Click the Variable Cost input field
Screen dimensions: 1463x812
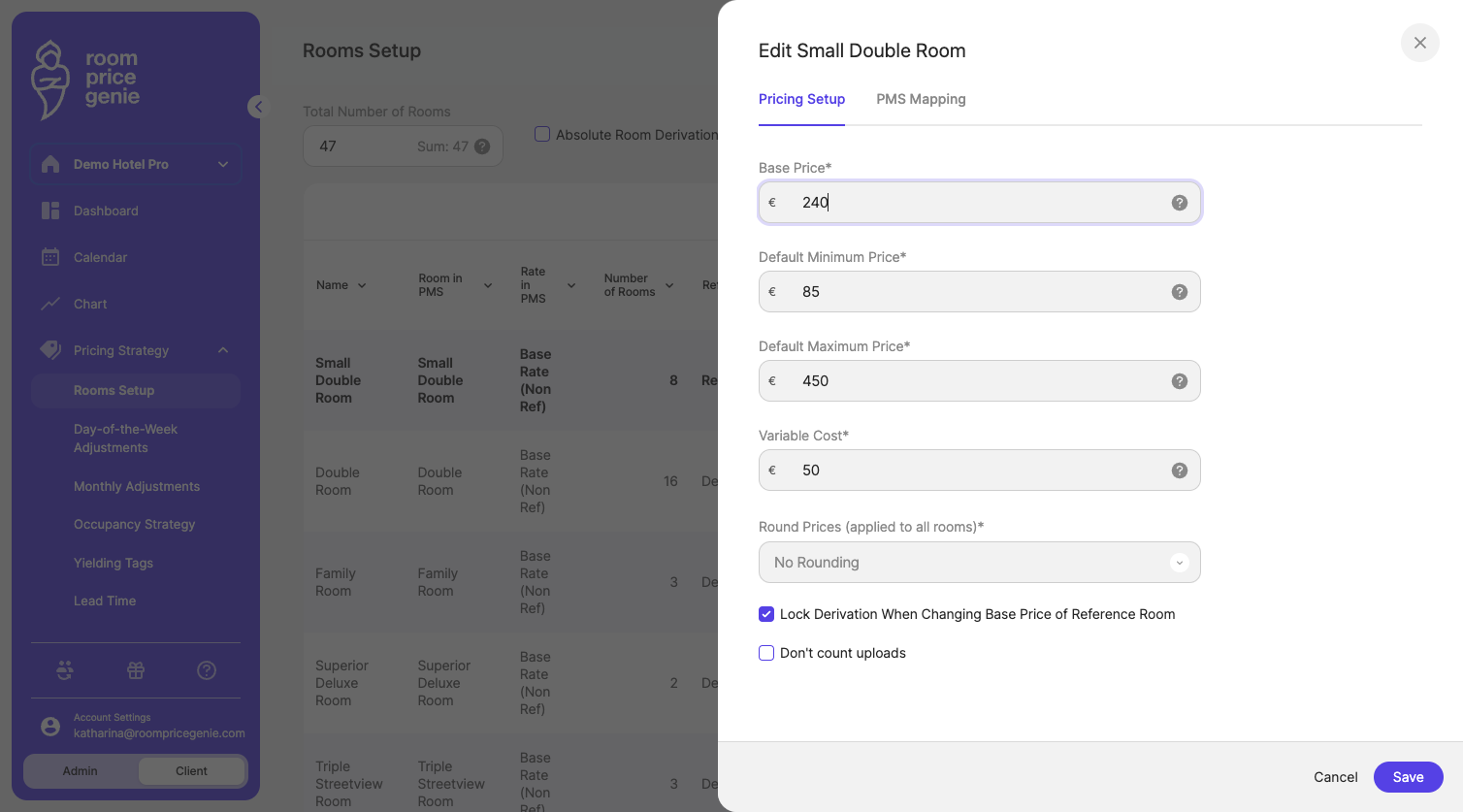coord(980,471)
